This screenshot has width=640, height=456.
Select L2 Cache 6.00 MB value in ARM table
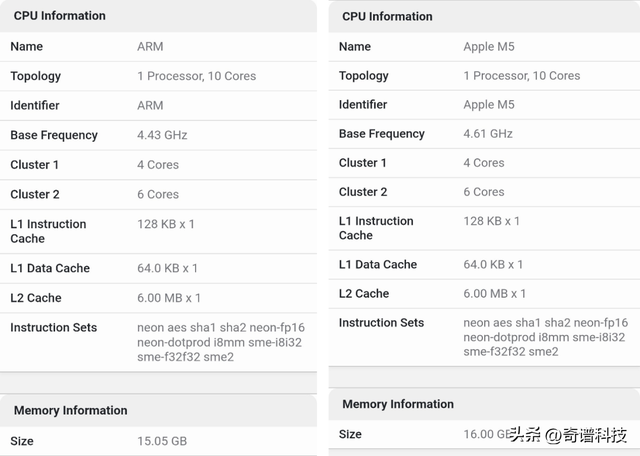click(x=169, y=298)
